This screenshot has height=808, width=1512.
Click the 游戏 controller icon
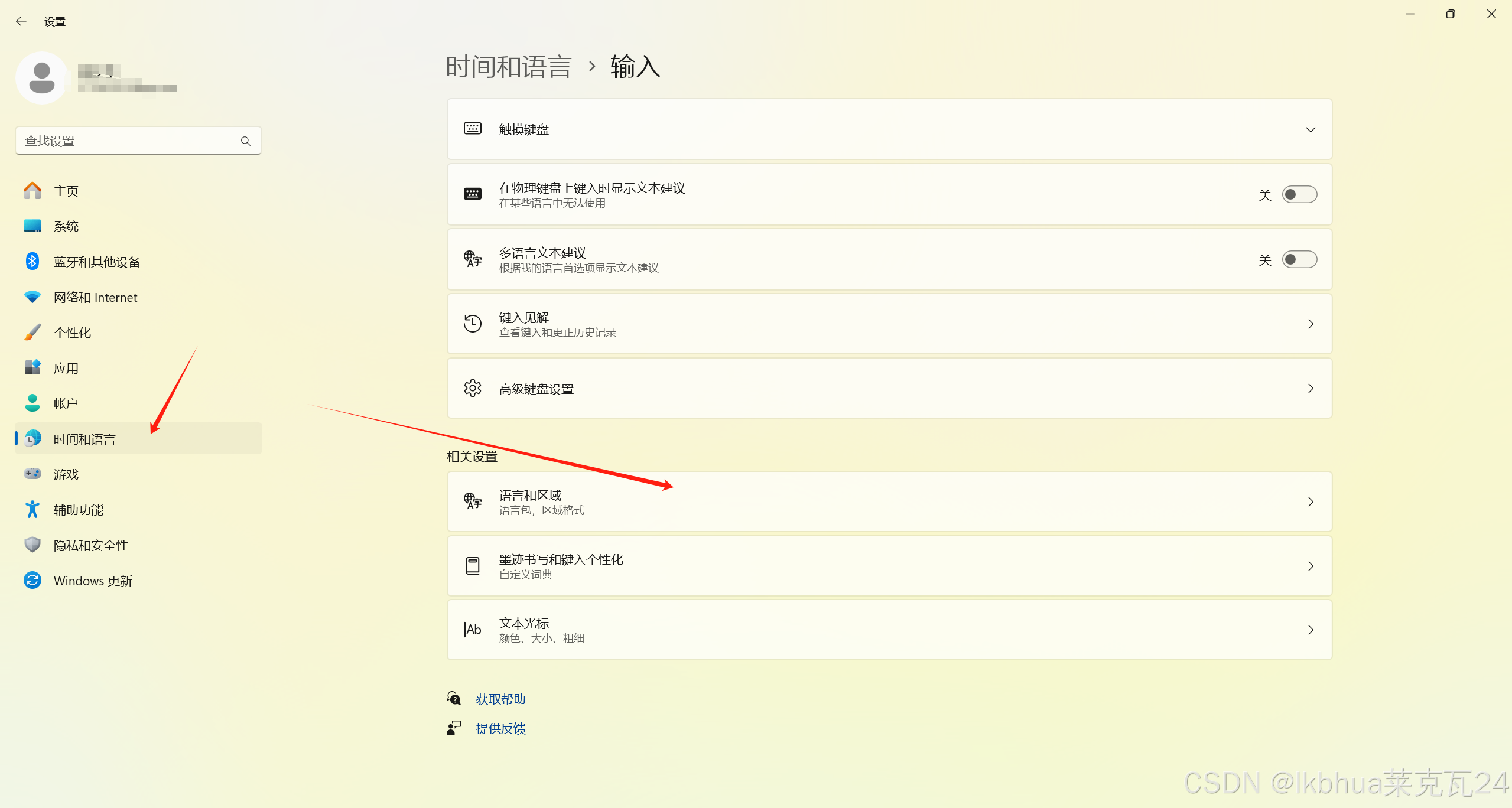[x=32, y=474]
